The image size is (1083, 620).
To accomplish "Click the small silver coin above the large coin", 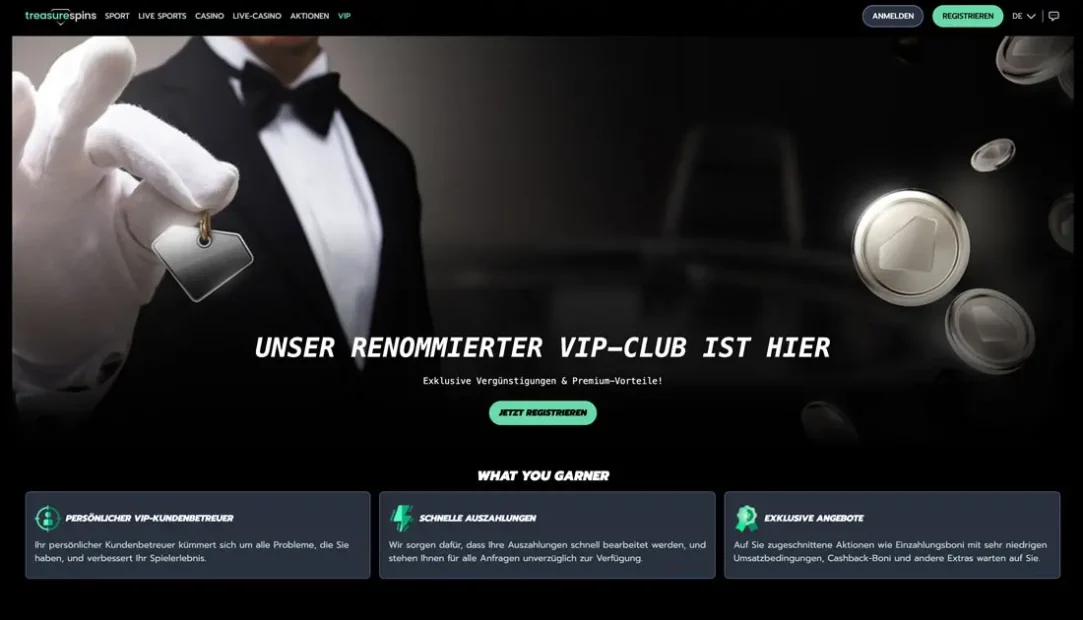I will pos(993,155).
